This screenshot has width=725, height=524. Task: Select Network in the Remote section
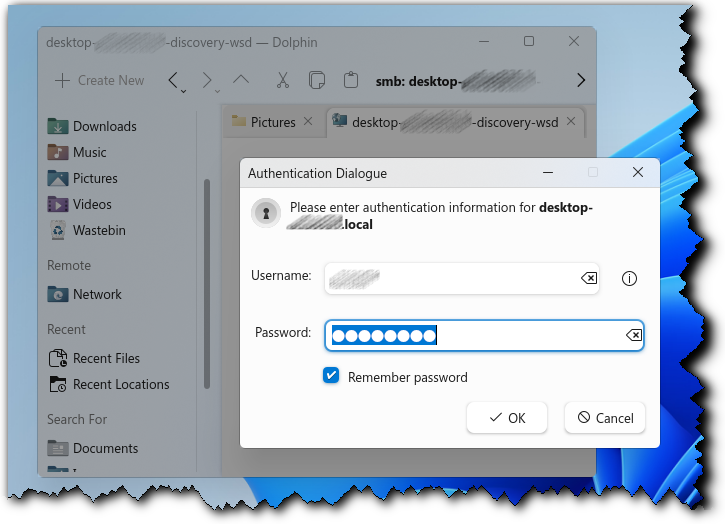coord(96,294)
